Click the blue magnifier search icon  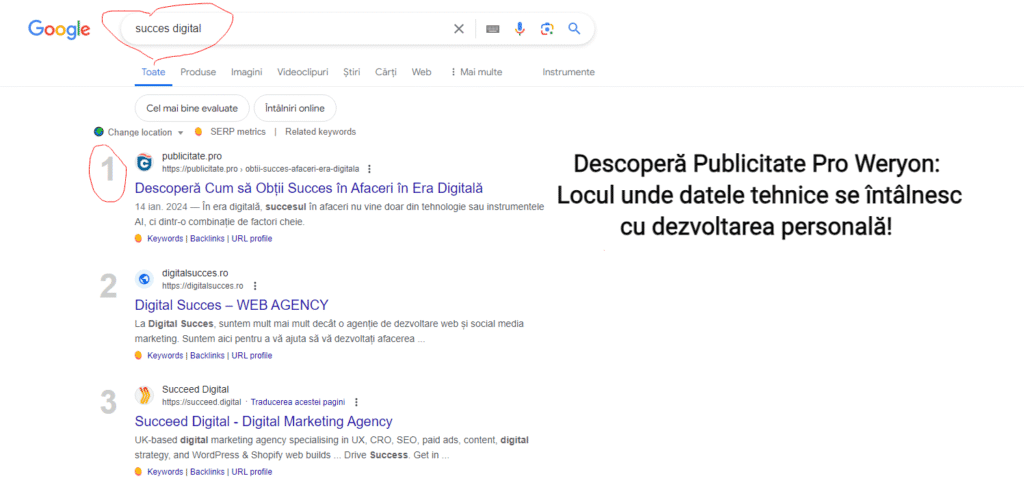574,29
